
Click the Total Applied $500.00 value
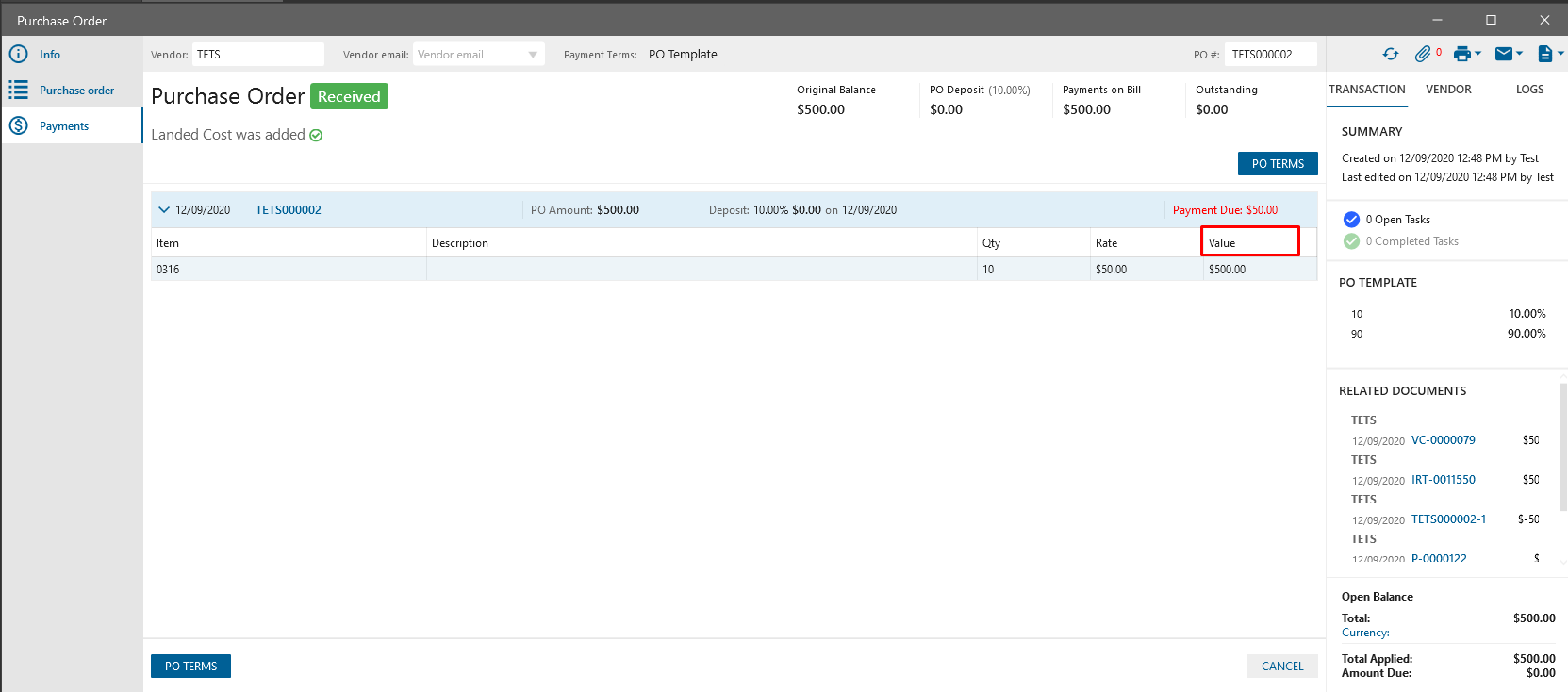click(x=1534, y=659)
